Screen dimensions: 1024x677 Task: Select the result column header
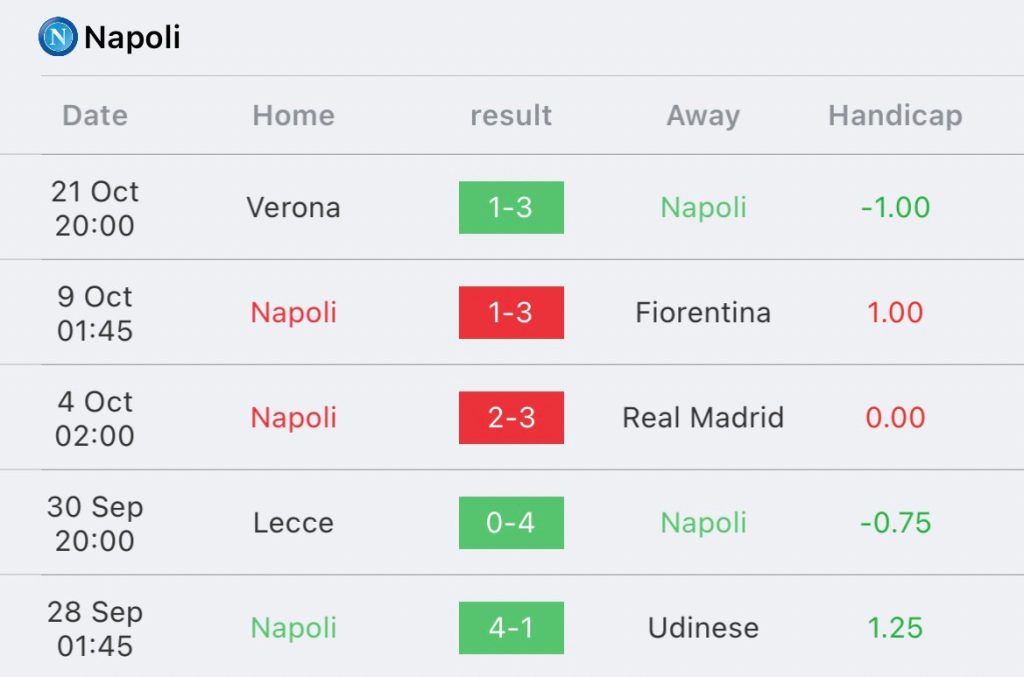pyautogui.click(x=511, y=116)
